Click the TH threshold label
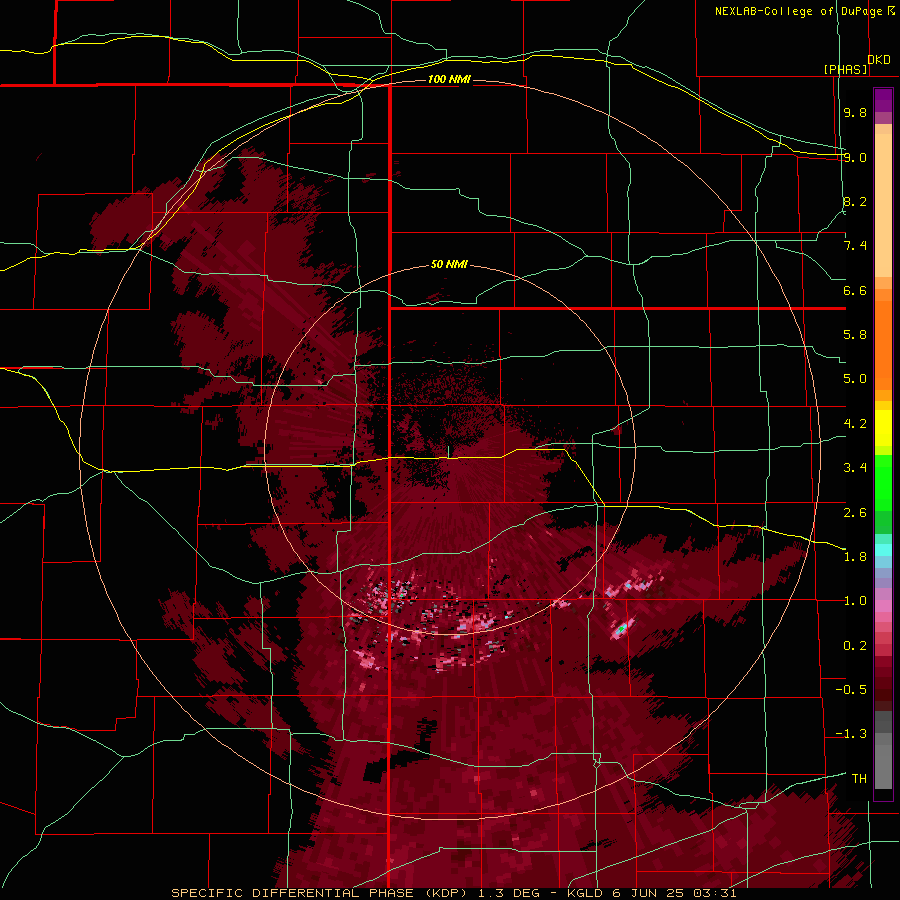Viewport: 900px width, 900px height. [x=859, y=779]
